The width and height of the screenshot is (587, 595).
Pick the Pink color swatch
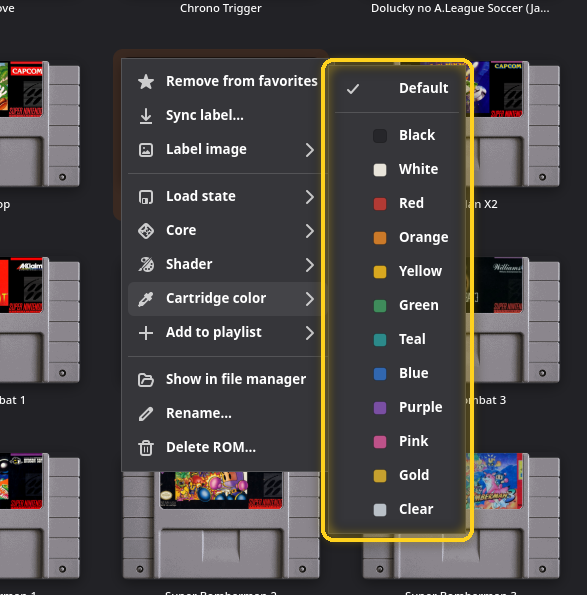[380, 442]
